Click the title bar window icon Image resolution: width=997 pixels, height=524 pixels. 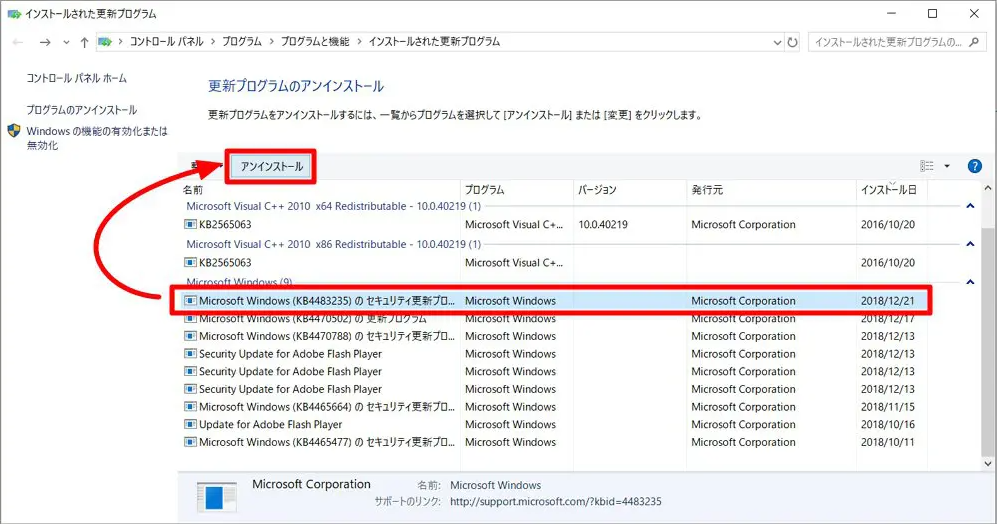click(14, 13)
